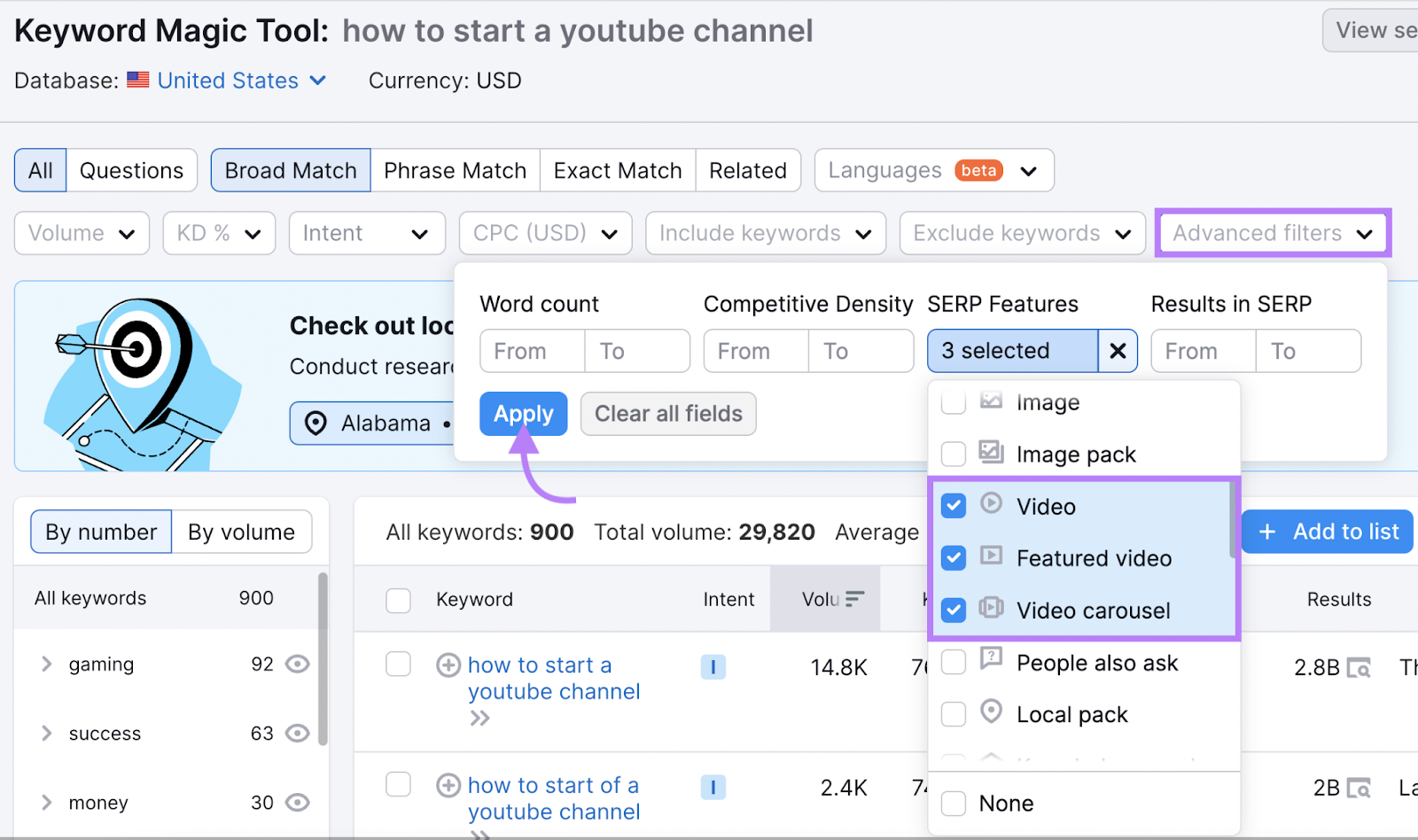Click the Video carousel icon
Viewport: 1418px width, 840px height.
pyautogui.click(x=991, y=608)
